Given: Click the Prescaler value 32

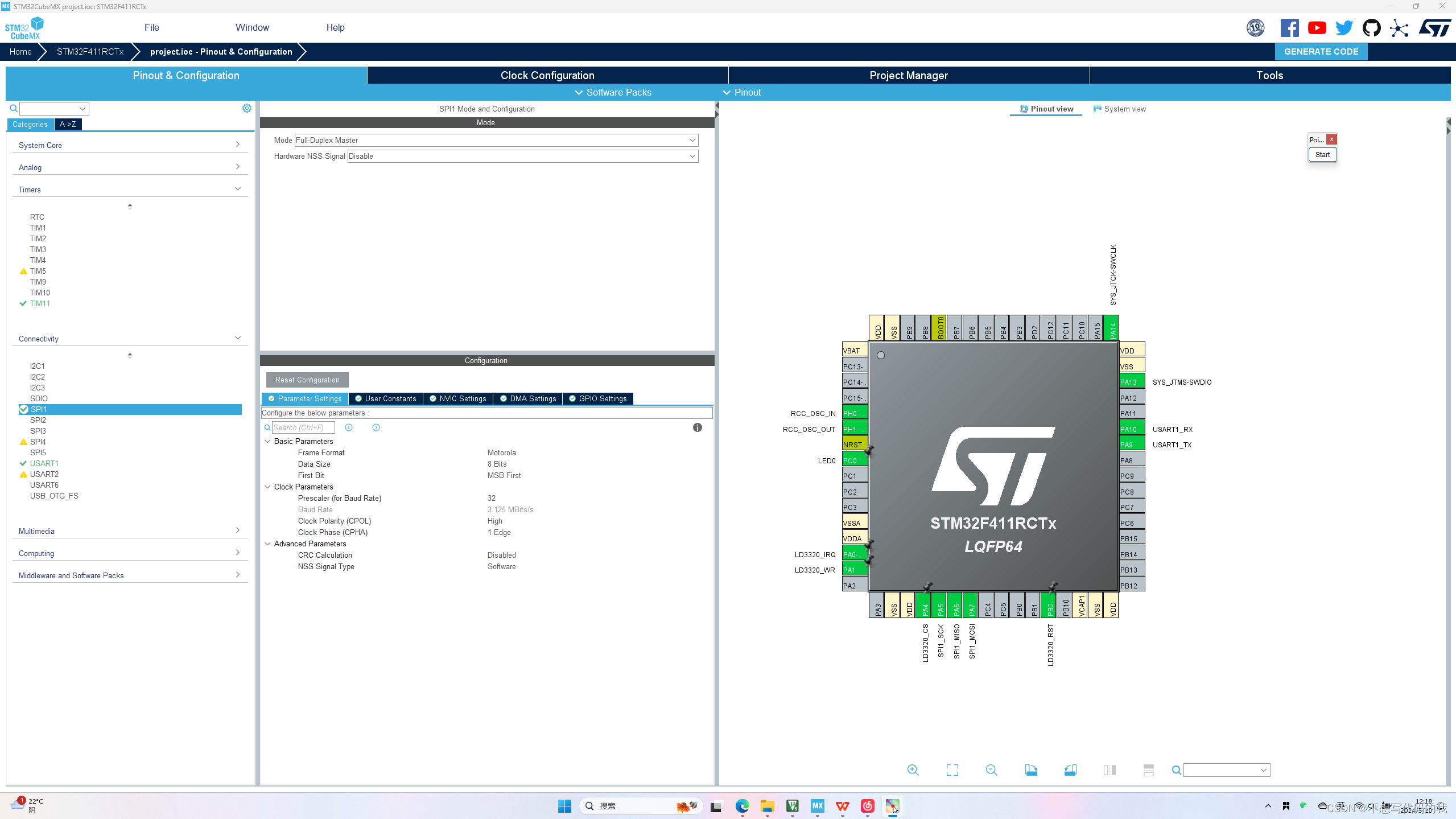Looking at the screenshot, I should 492,498.
